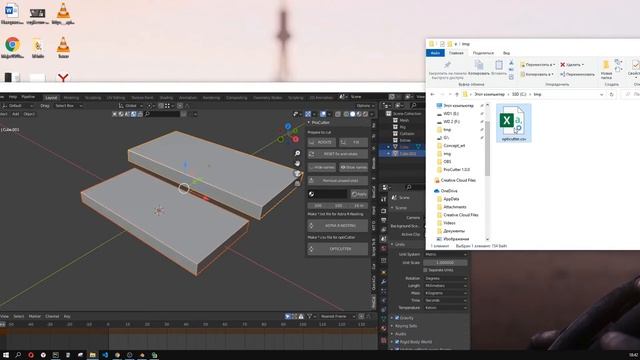Click the red X axis gizmo ball
640x360 pixels.
click(296, 139)
